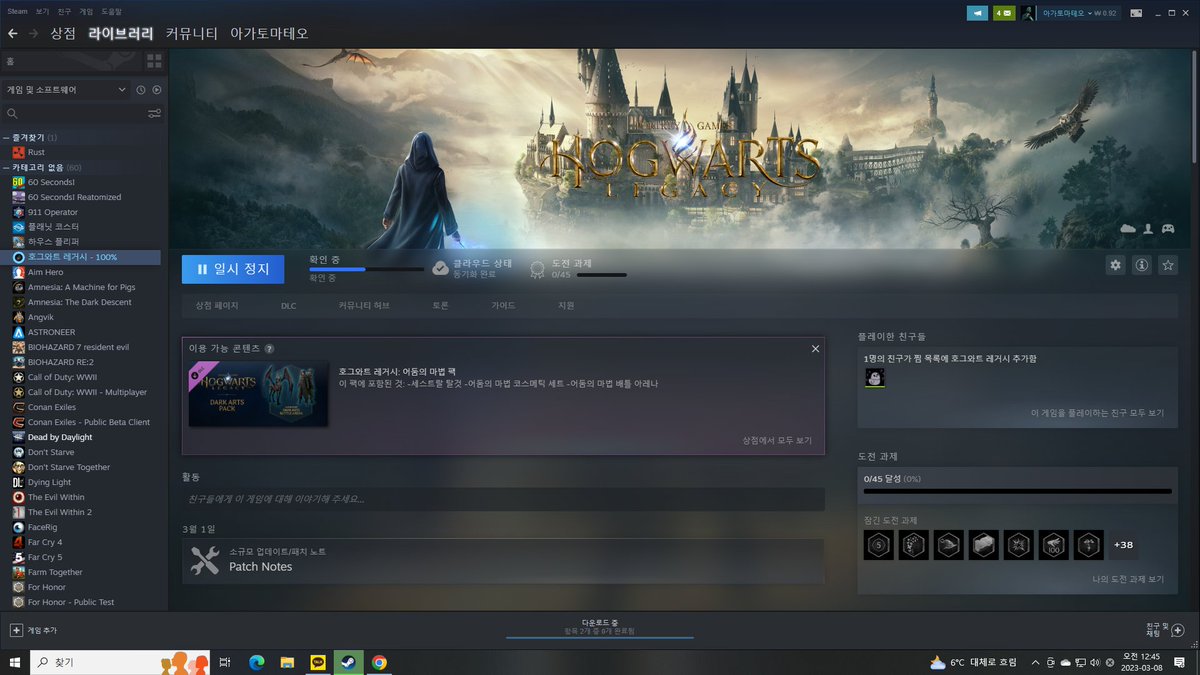Expand account menu 아가토마테오 dropdown
Viewport: 1200px width, 675px height.
pos(1079,13)
